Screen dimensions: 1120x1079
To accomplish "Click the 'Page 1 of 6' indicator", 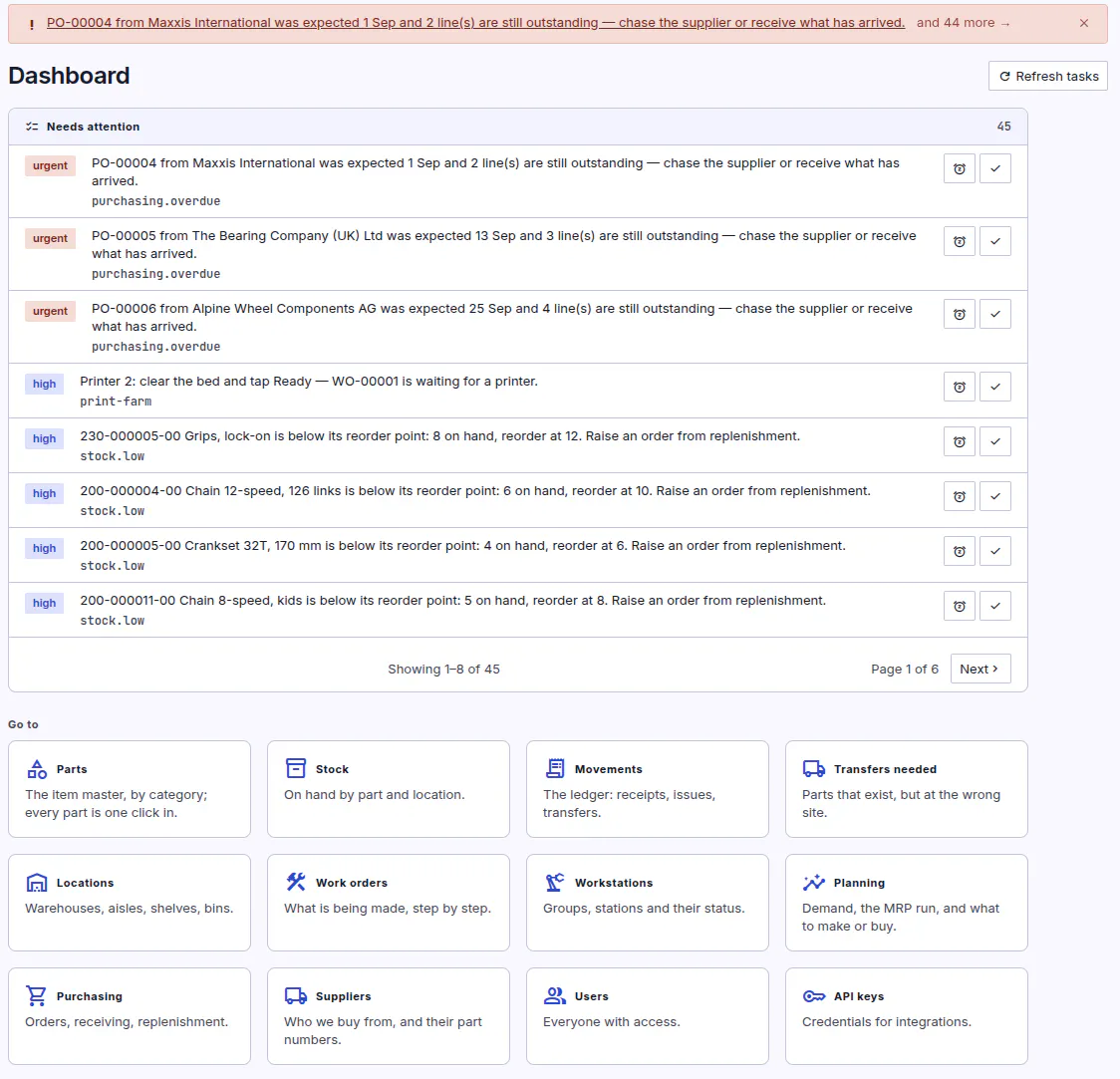I will tap(905, 670).
